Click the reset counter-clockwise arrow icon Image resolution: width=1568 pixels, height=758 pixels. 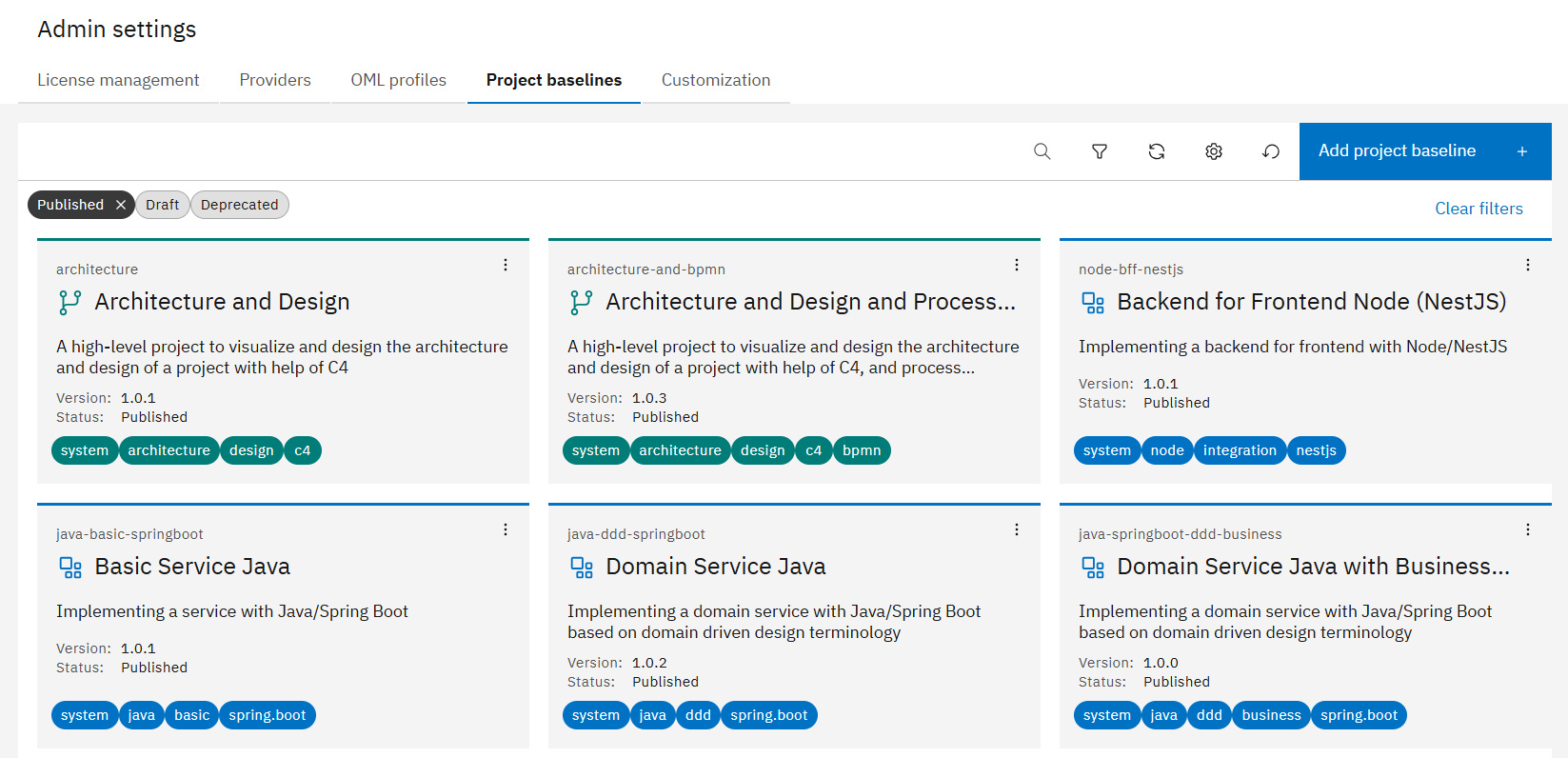point(1271,151)
